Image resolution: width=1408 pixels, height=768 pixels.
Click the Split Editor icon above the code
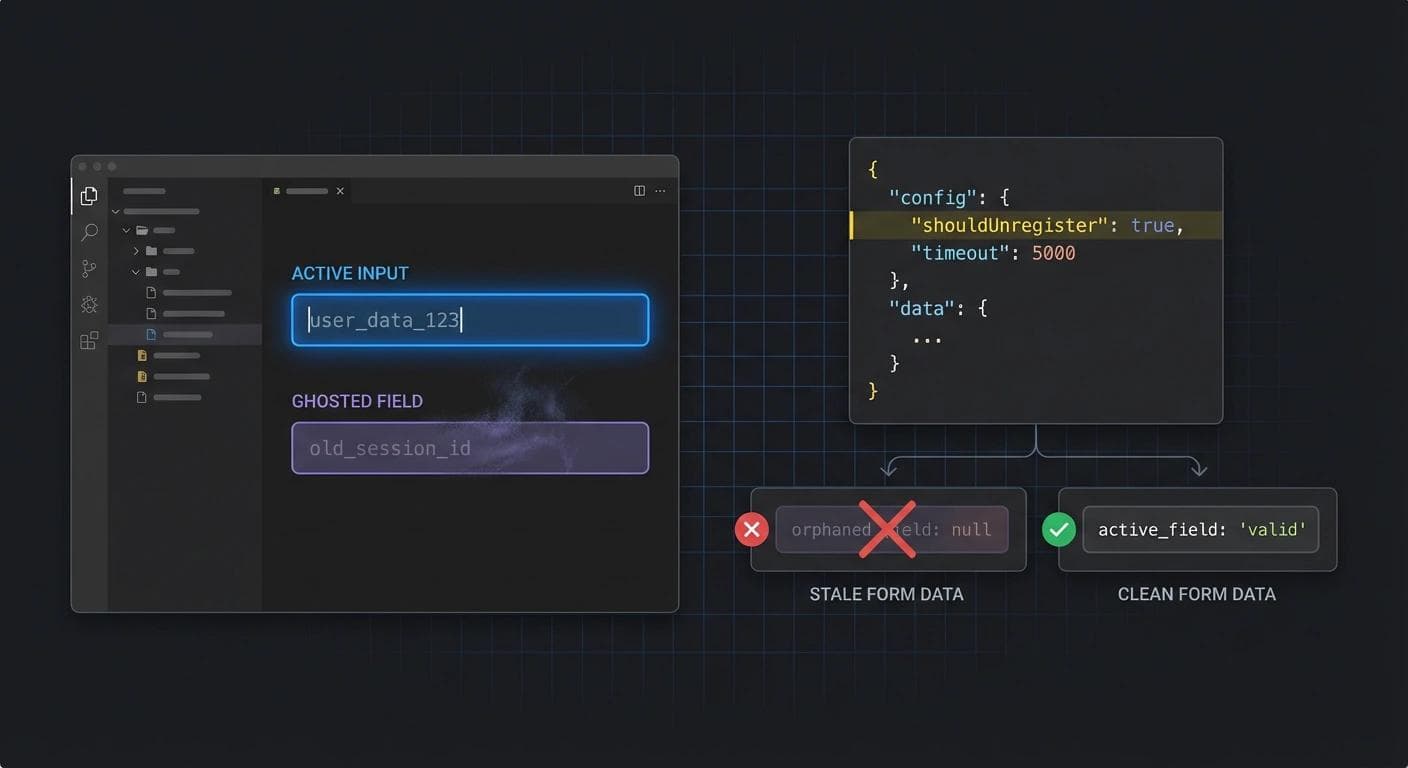[x=639, y=190]
